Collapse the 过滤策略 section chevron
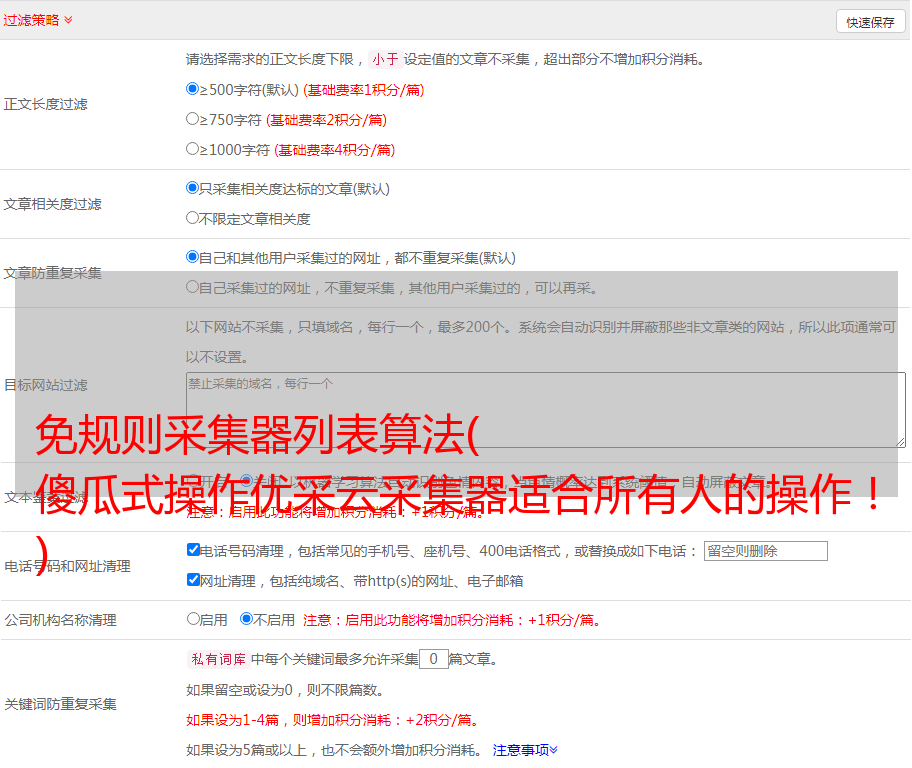This screenshot has width=912, height=768. [68, 20]
